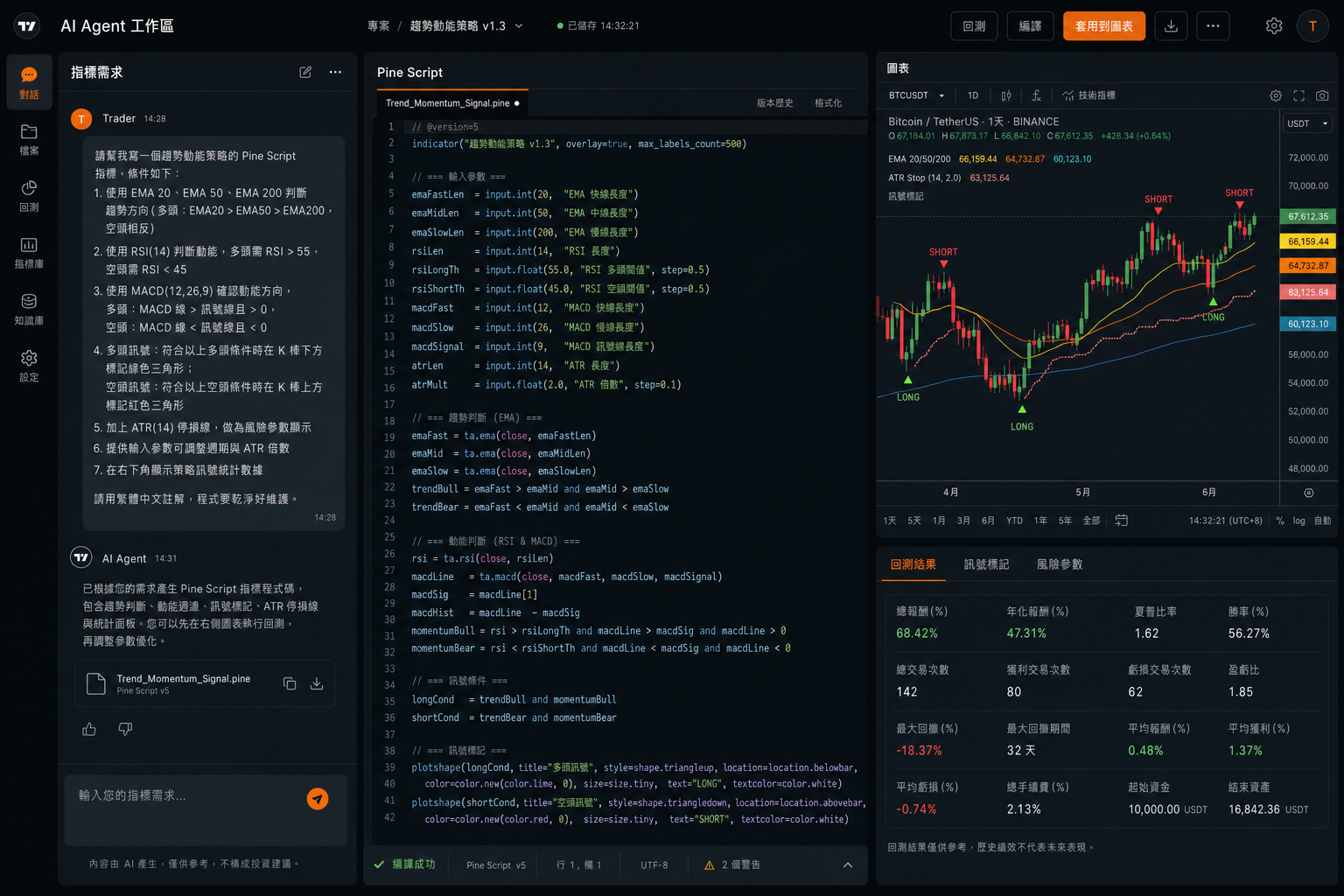Select the 1天 time range
Screen dimensions: 1344x896
coord(890,521)
